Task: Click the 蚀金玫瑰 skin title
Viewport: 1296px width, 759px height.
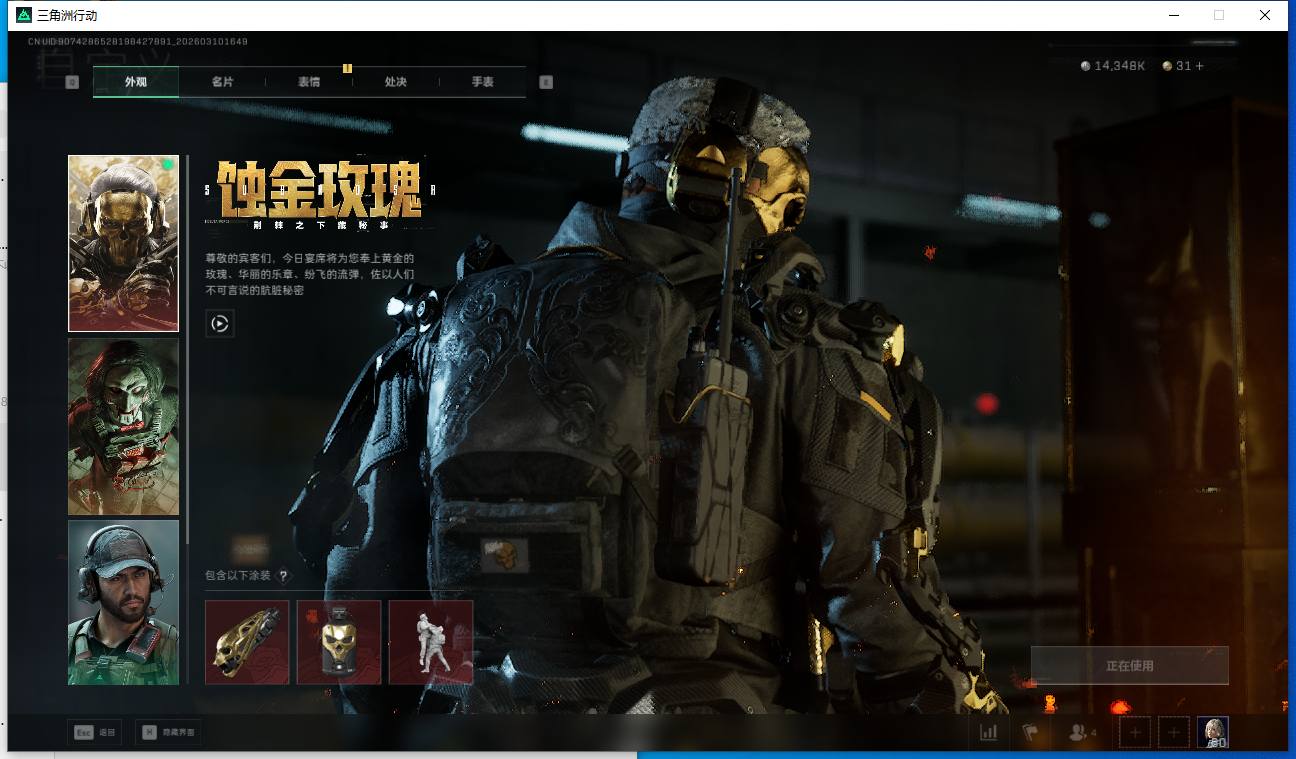Action: coord(319,190)
